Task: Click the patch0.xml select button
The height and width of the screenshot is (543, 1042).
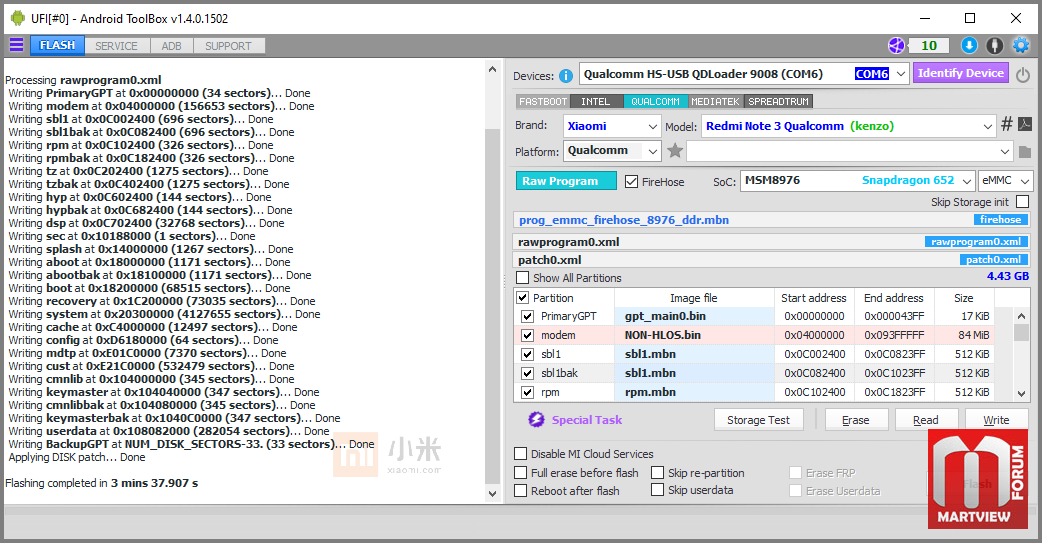Action: point(993,259)
